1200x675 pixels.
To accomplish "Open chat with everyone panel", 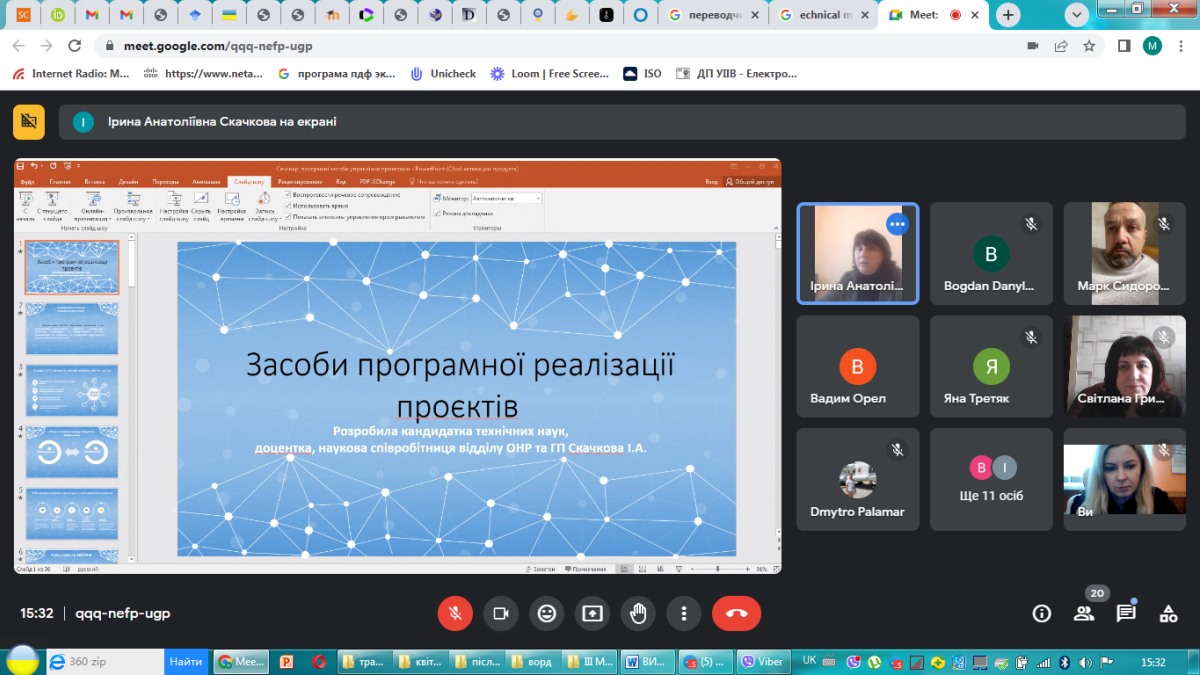I will coord(1126,613).
